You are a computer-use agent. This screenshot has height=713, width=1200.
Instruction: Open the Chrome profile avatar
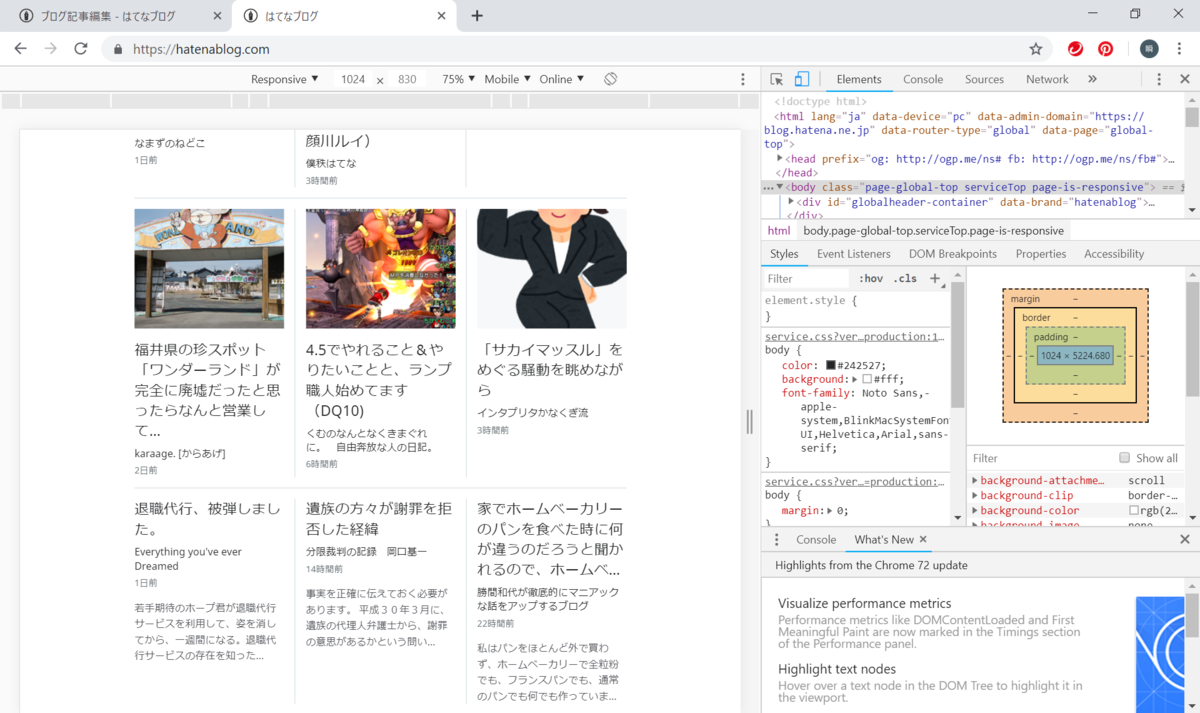(1149, 49)
